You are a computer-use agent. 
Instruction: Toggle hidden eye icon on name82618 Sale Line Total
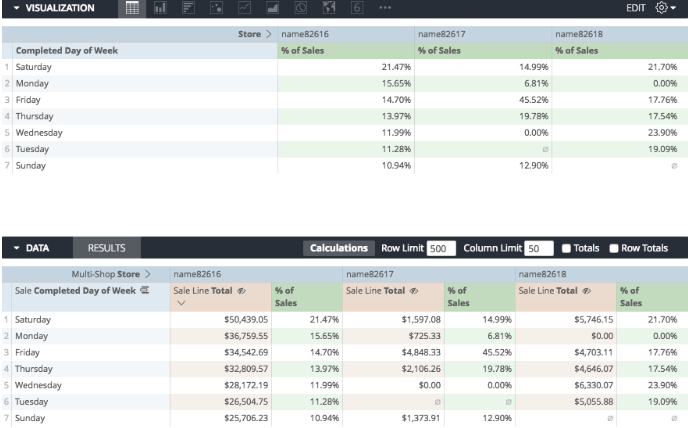coord(587,291)
